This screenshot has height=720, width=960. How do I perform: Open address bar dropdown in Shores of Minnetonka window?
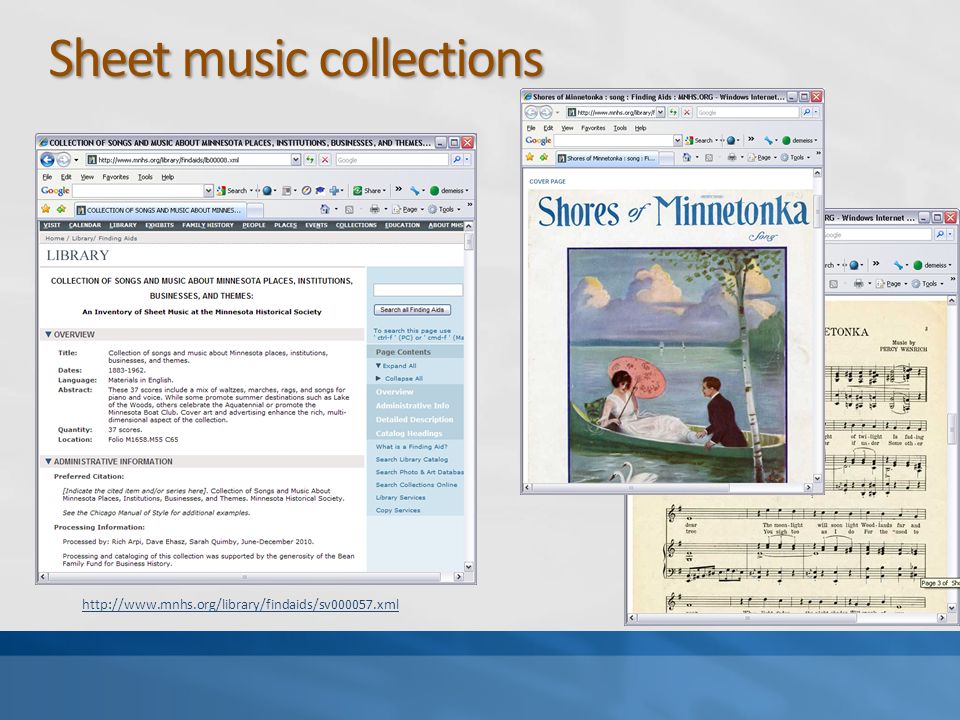[x=661, y=112]
